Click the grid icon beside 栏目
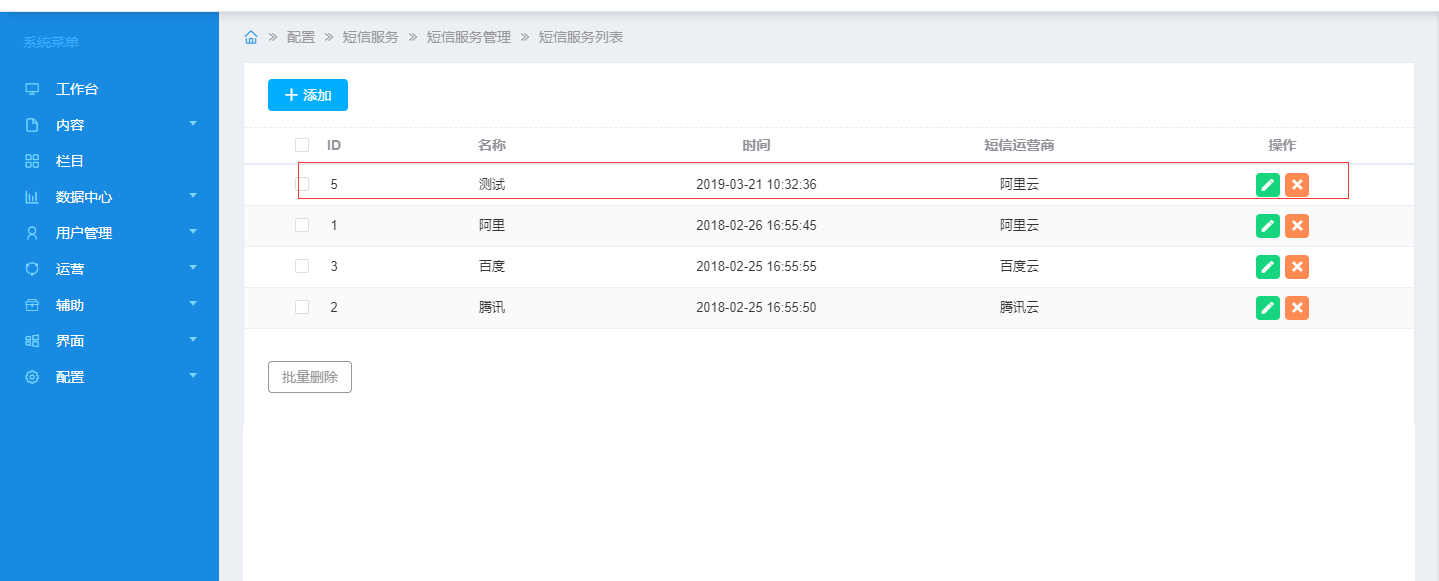1439x581 pixels. 32,161
